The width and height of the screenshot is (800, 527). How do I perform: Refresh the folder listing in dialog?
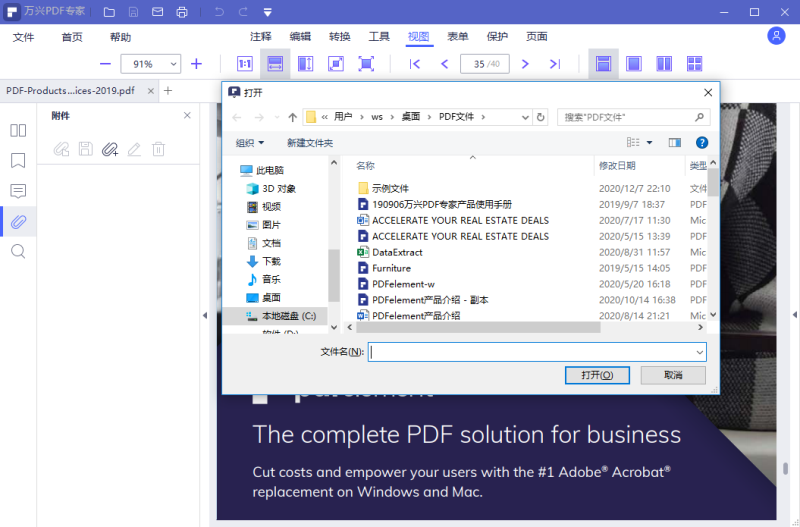pos(540,117)
